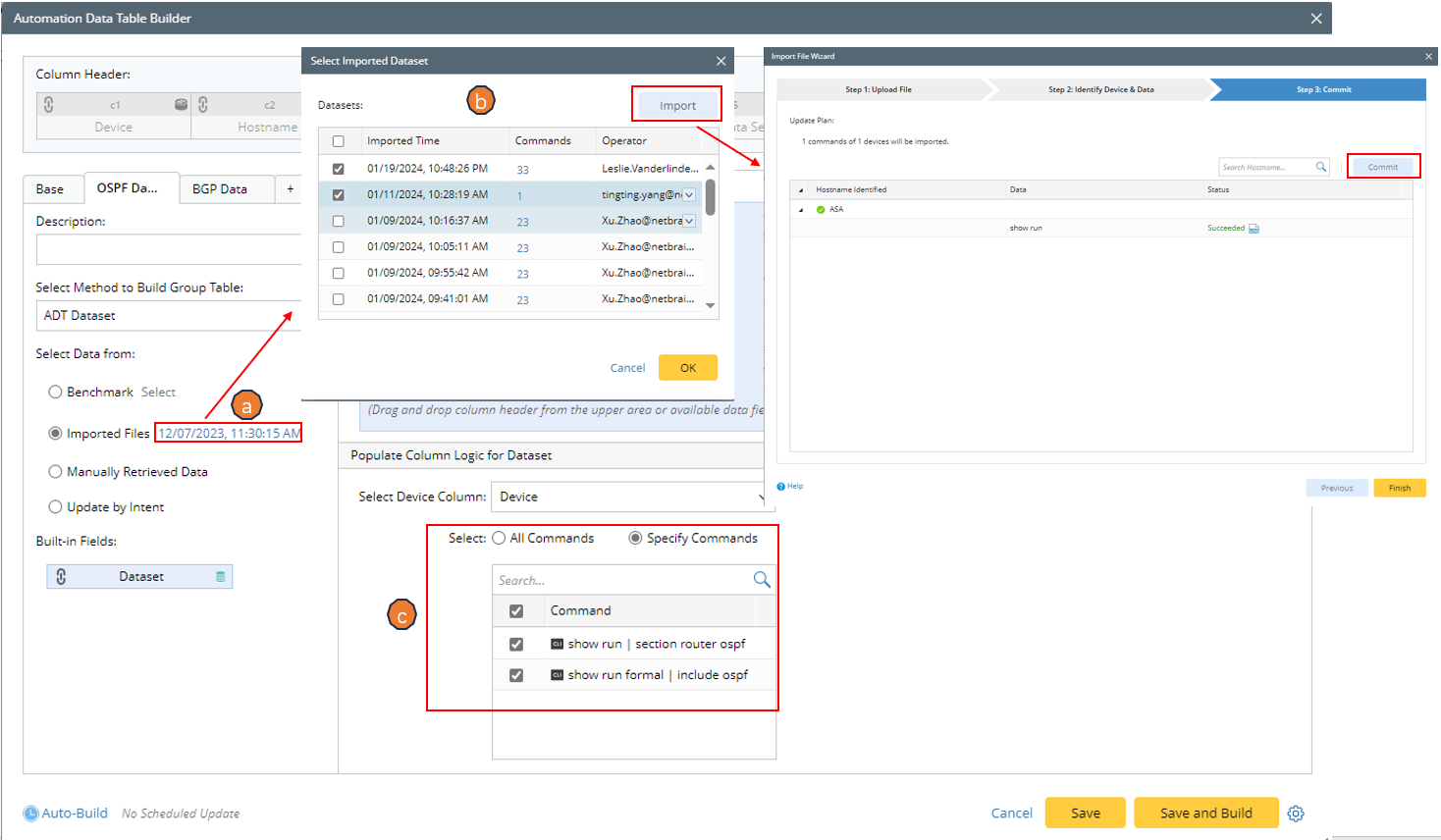Collapse the ASA hostname tree row
1441x840 pixels.
pyautogui.click(x=801, y=209)
